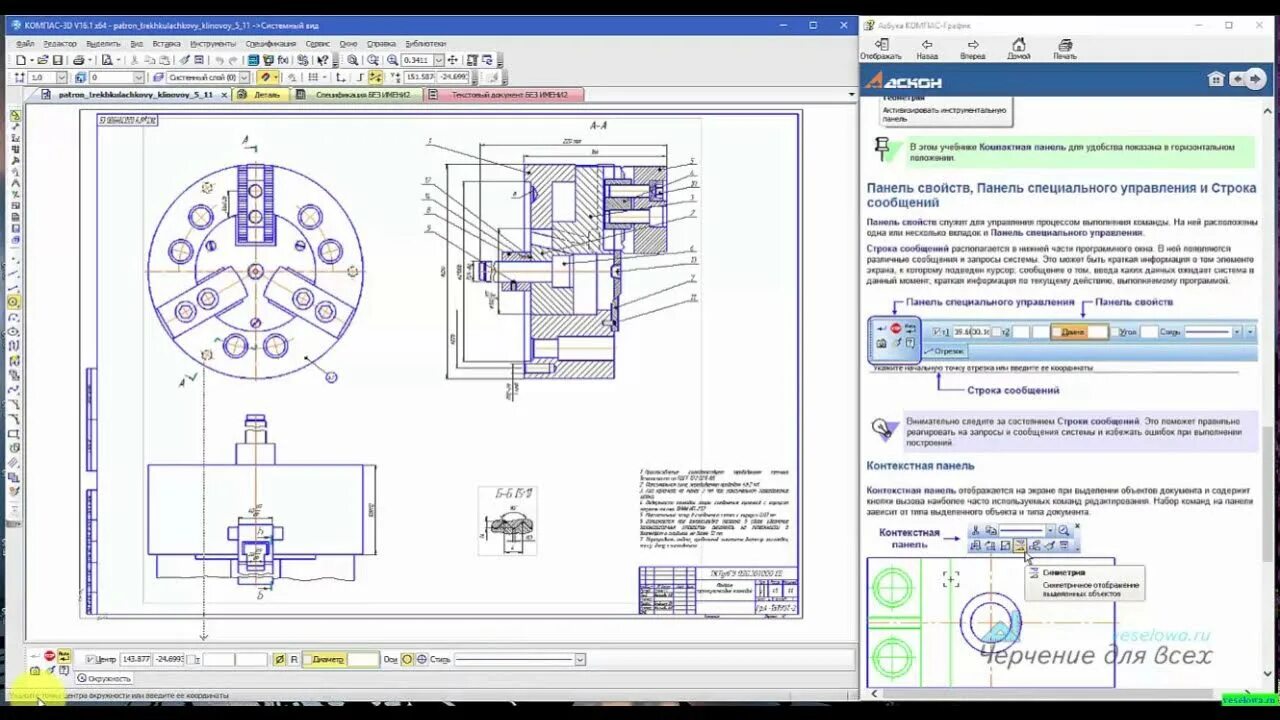This screenshot has height=720, width=1280.
Task: Click Back arrow in help toolbar
Action: pyautogui.click(x=927, y=49)
